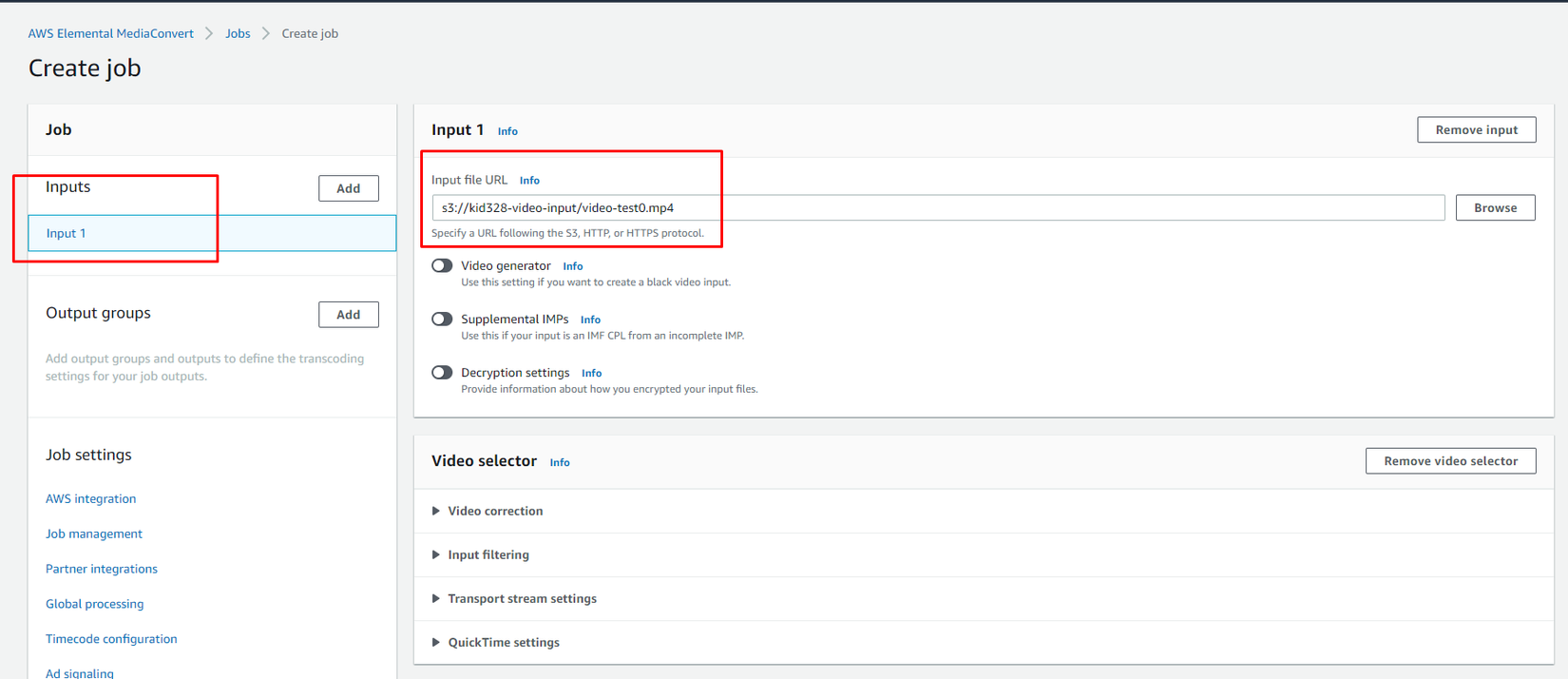The image size is (1568, 679).
Task: Open the Jobs breadcrumb link
Action: [238, 33]
